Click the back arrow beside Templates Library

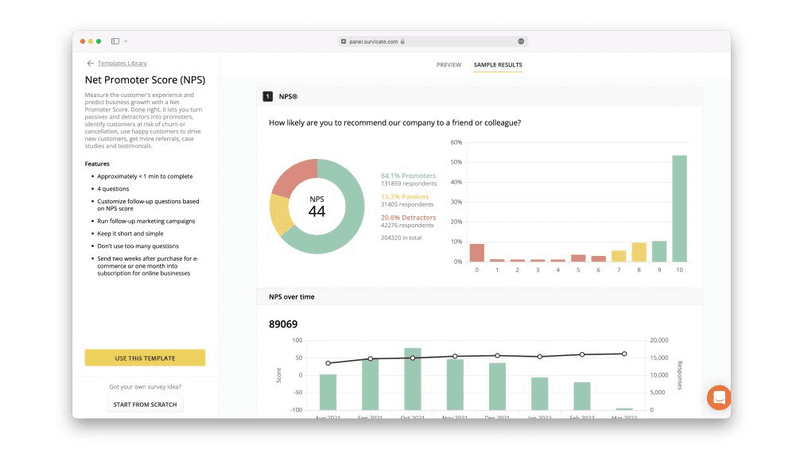click(x=90, y=63)
